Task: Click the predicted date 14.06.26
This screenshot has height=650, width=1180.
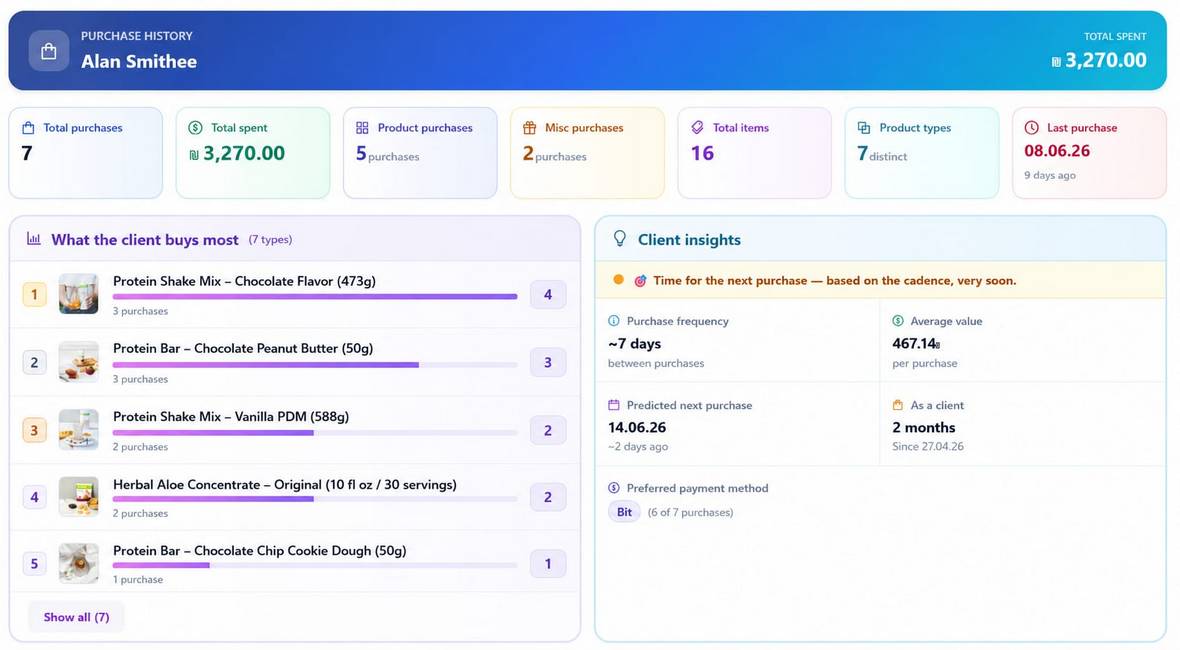Action: 637,427
